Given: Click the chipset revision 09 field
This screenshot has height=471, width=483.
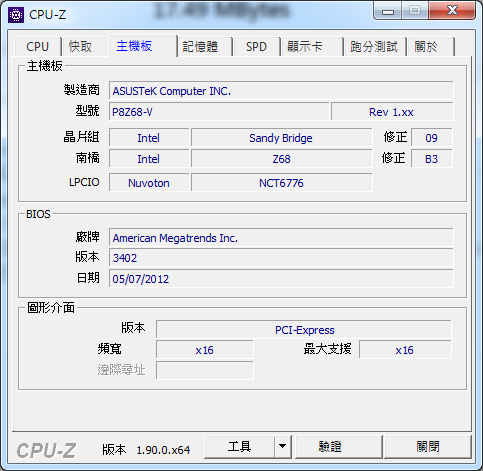Looking at the screenshot, I should pos(432,138).
